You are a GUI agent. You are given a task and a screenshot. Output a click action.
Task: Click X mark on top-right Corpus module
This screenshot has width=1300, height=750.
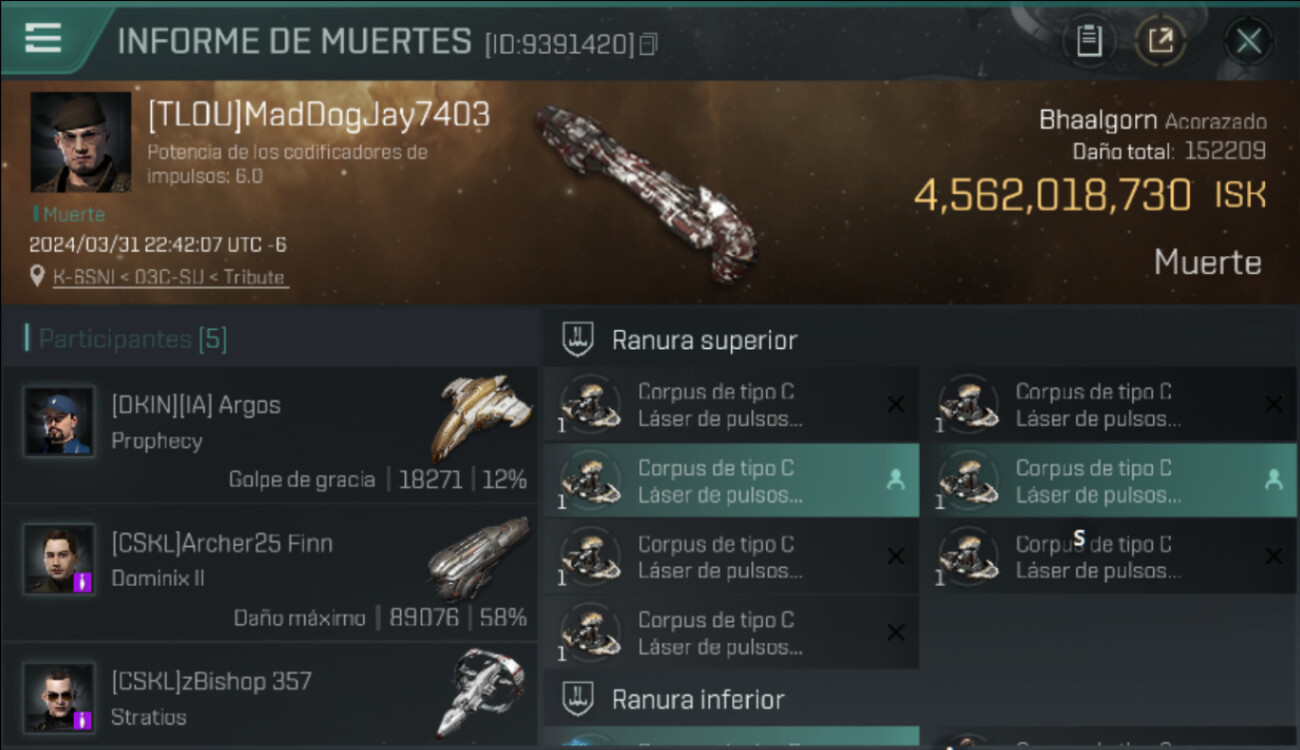tap(1273, 404)
